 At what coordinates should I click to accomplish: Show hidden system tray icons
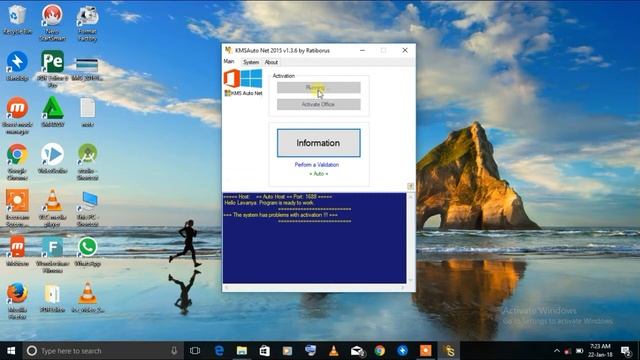pyautogui.click(x=557, y=351)
